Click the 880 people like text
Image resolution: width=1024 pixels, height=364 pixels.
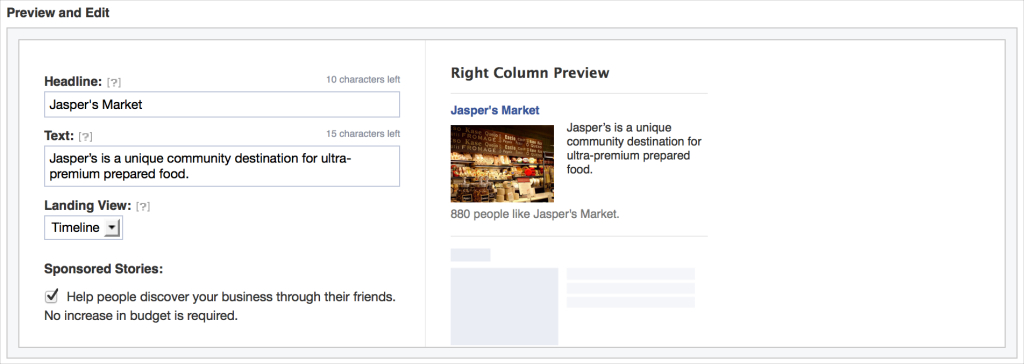pyautogui.click(x=535, y=214)
